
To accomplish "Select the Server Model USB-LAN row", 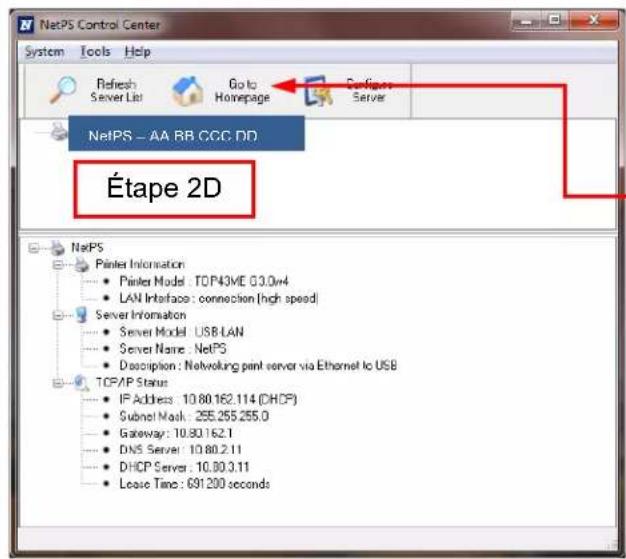I will 181,332.
